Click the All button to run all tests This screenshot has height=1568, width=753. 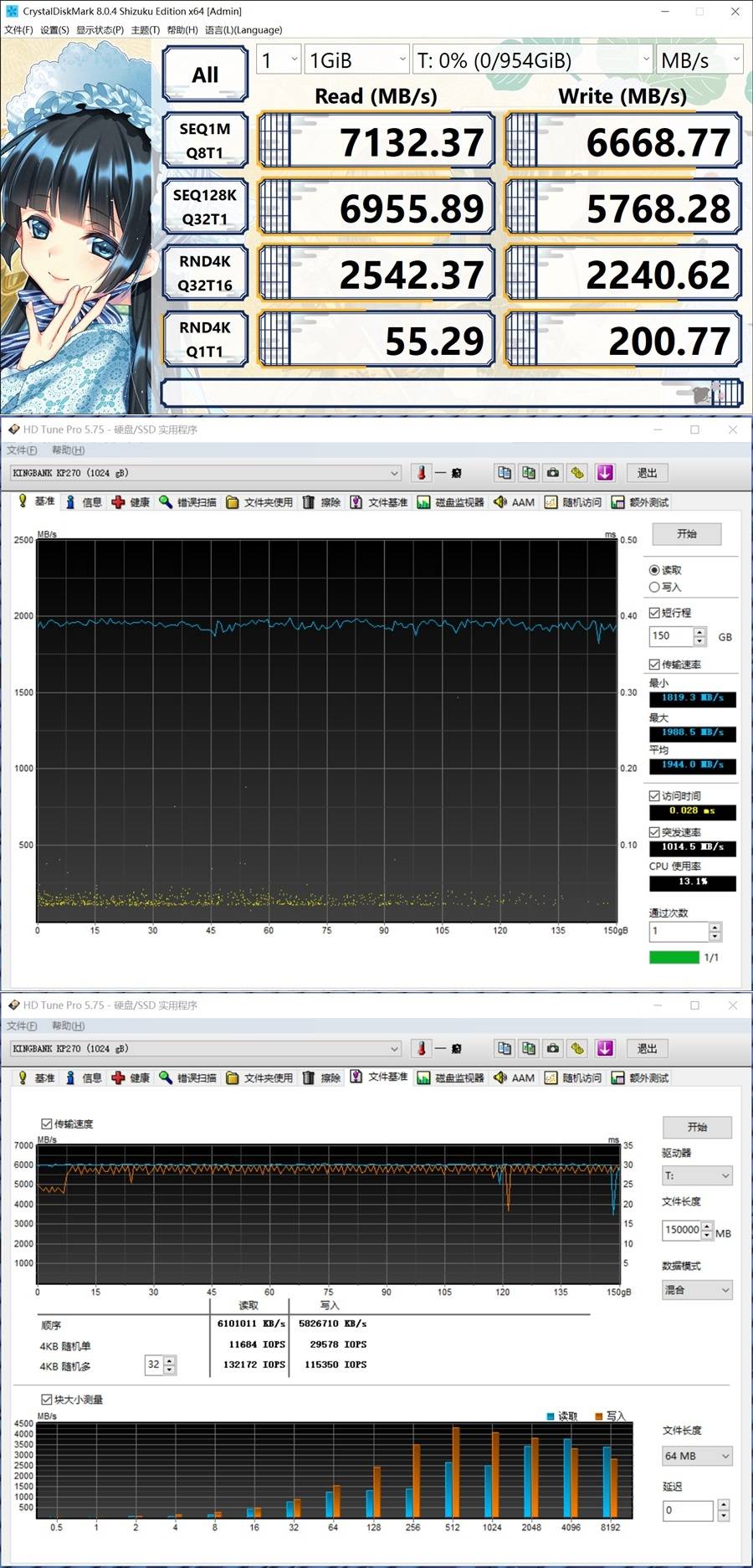tap(205, 75)
